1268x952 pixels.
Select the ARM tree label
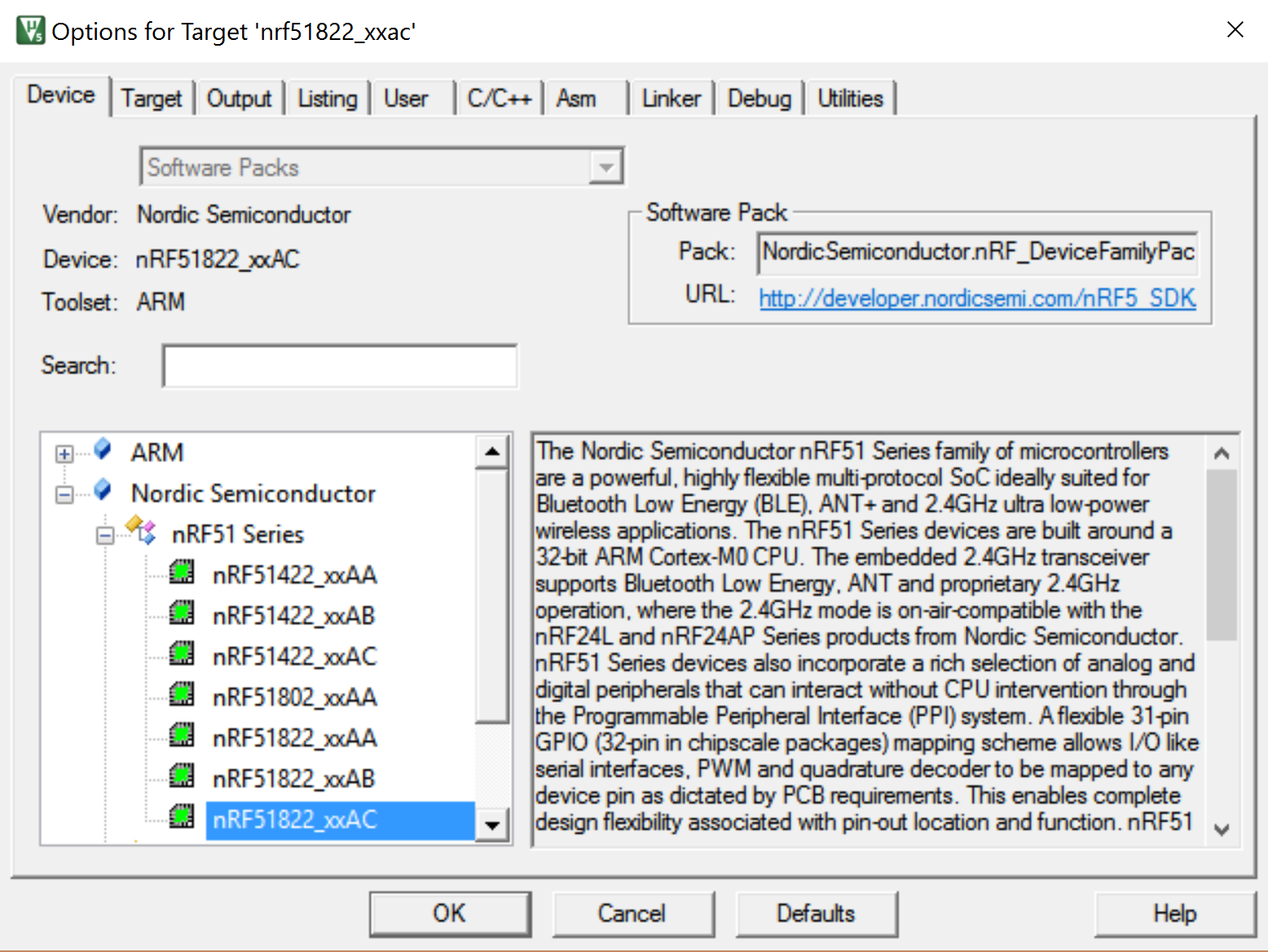[x=157, y=453]
